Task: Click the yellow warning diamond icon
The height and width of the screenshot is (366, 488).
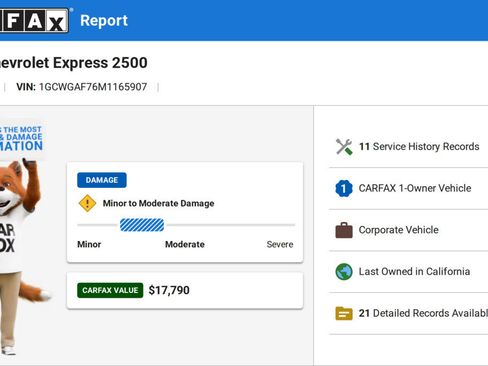Action: tap(87, 203)
